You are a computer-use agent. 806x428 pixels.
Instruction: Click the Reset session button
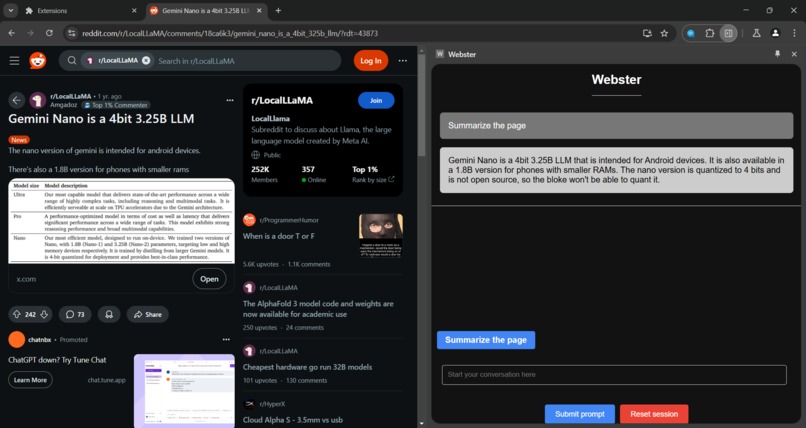point(654,414)
